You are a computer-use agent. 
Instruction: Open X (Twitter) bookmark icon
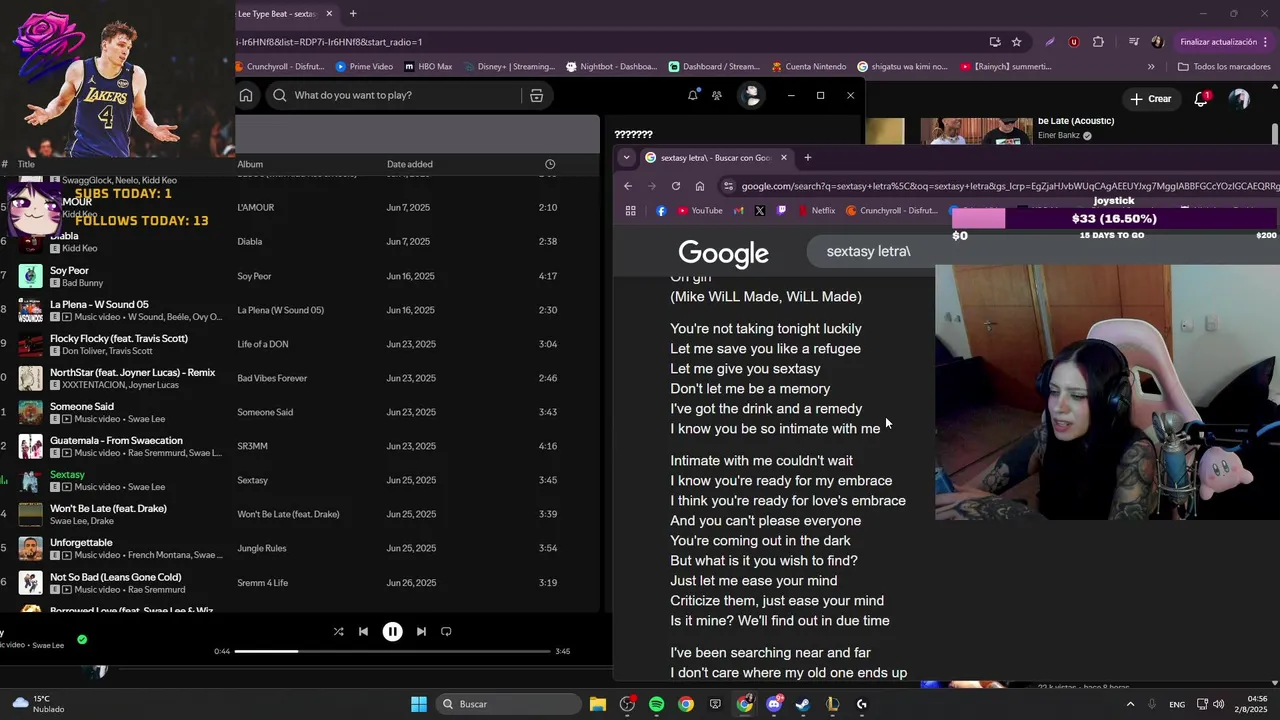coord(760,211)
